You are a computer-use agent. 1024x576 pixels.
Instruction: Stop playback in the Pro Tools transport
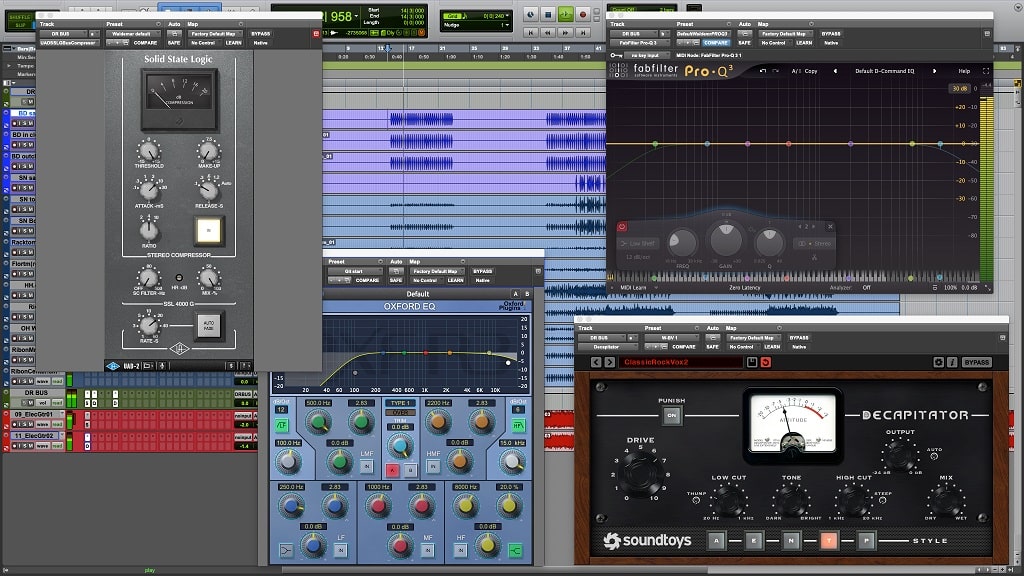click(548, 14)
